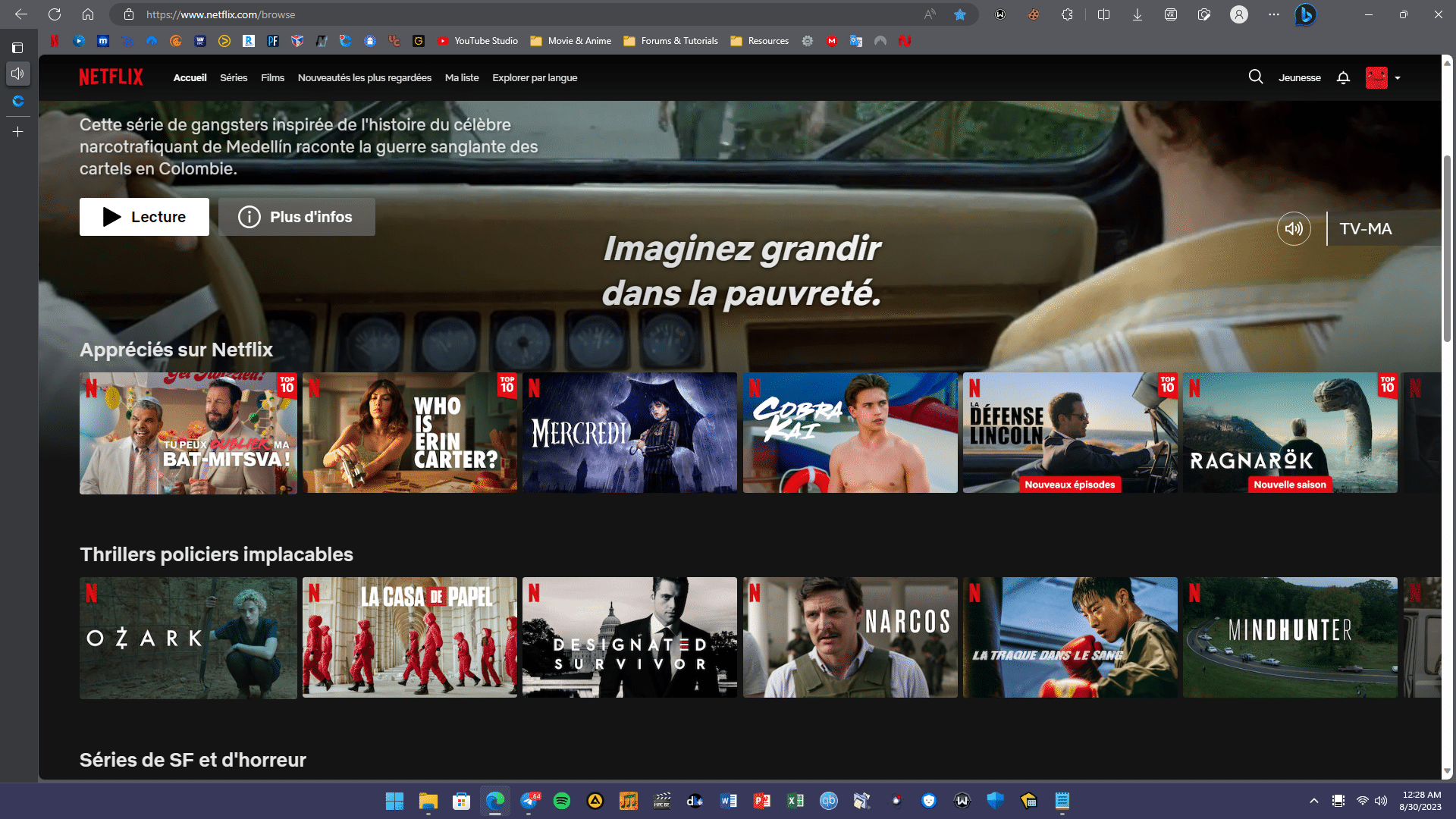1456x819 pixels.
Task: Open Movie & Anime bookmarks folder
Action: (x=571, y=41)
